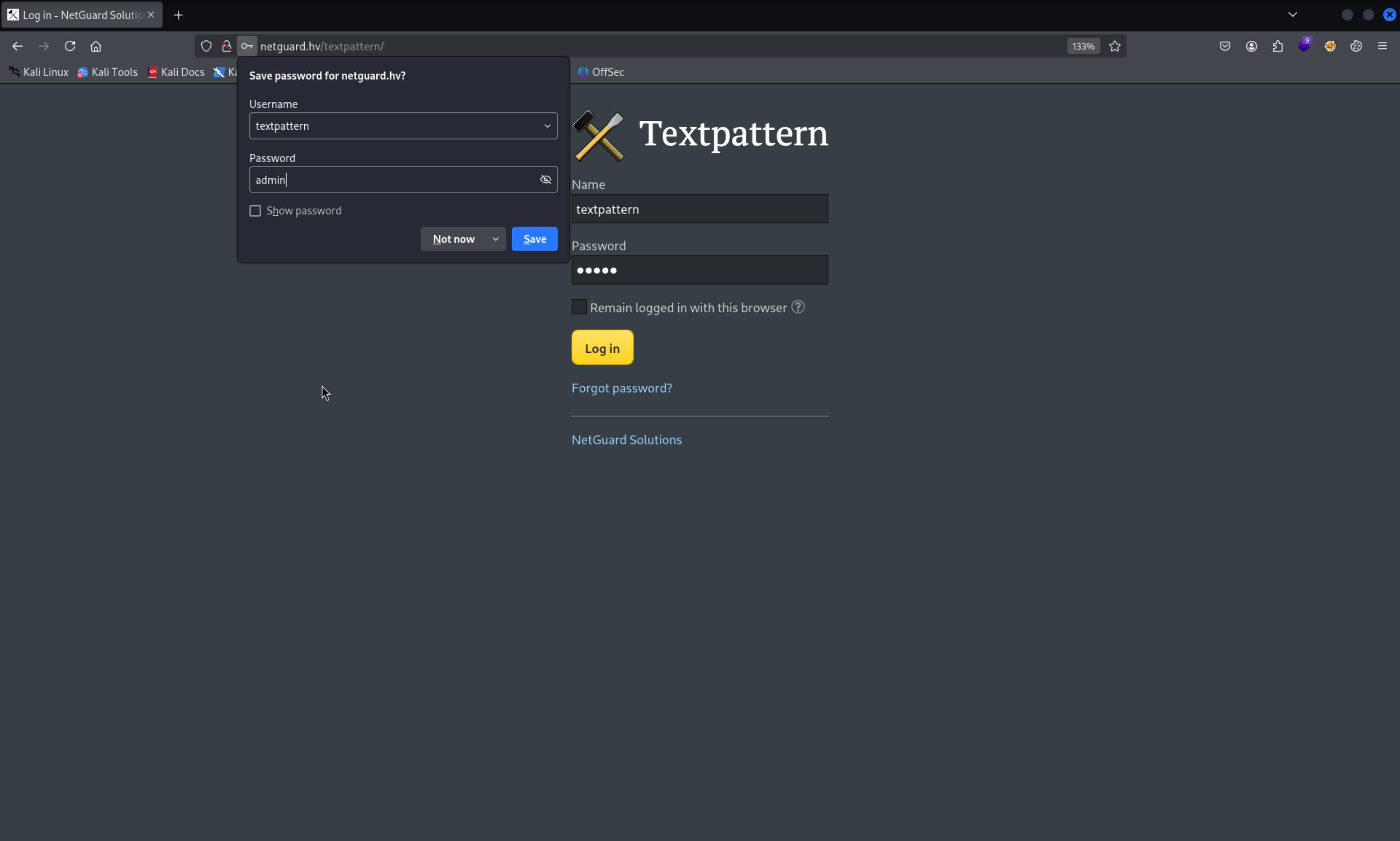Check Remain logged in with this browser
This screenshot has height=841, width=1400.
click(578, 307)
